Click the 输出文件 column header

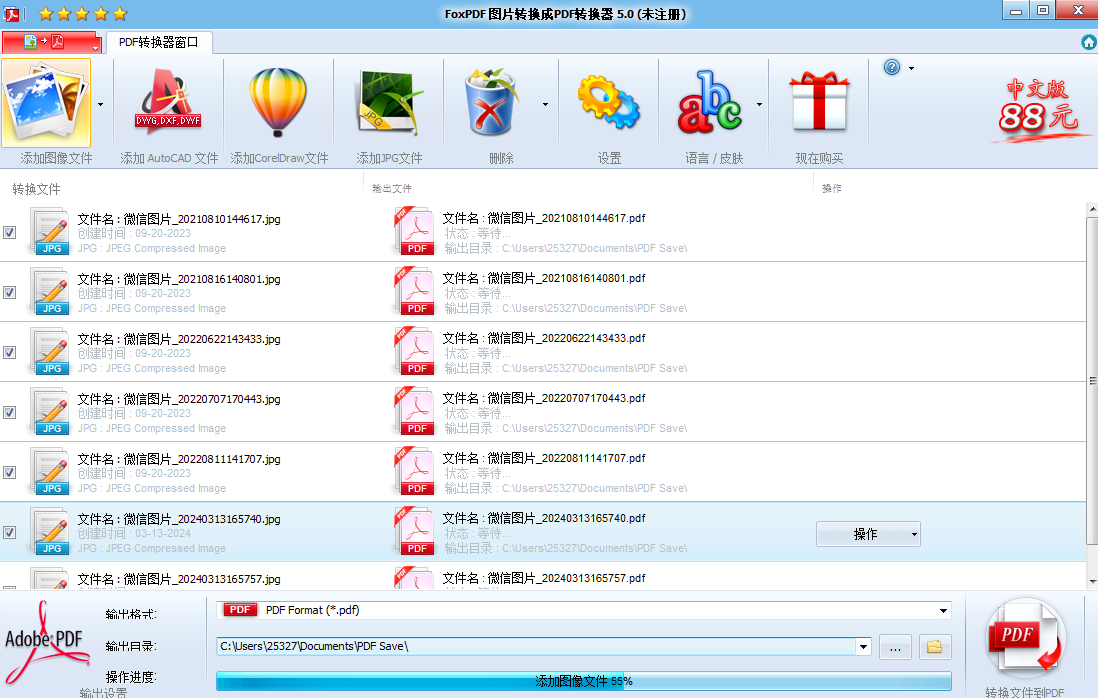pyautogui.click(x=392, y=188)
